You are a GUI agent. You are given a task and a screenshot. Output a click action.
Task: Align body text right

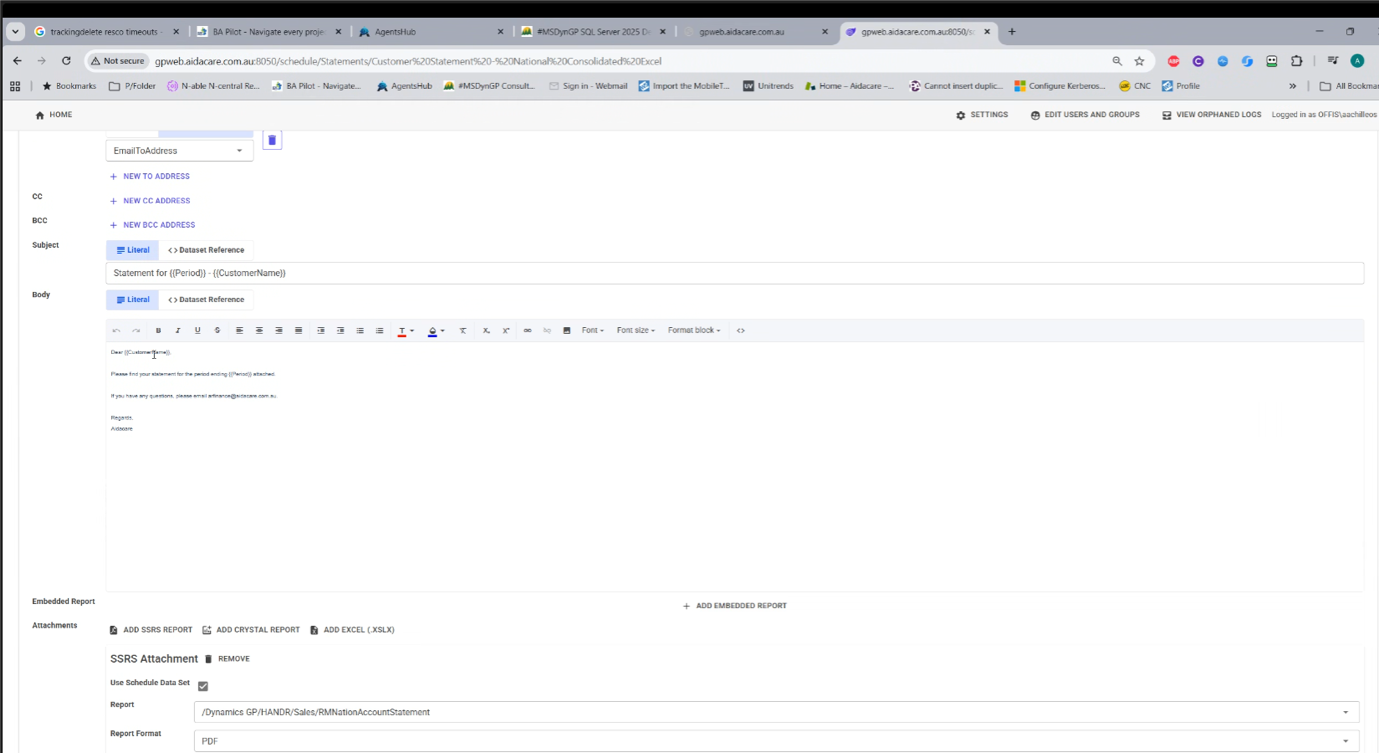pos(279,330)
